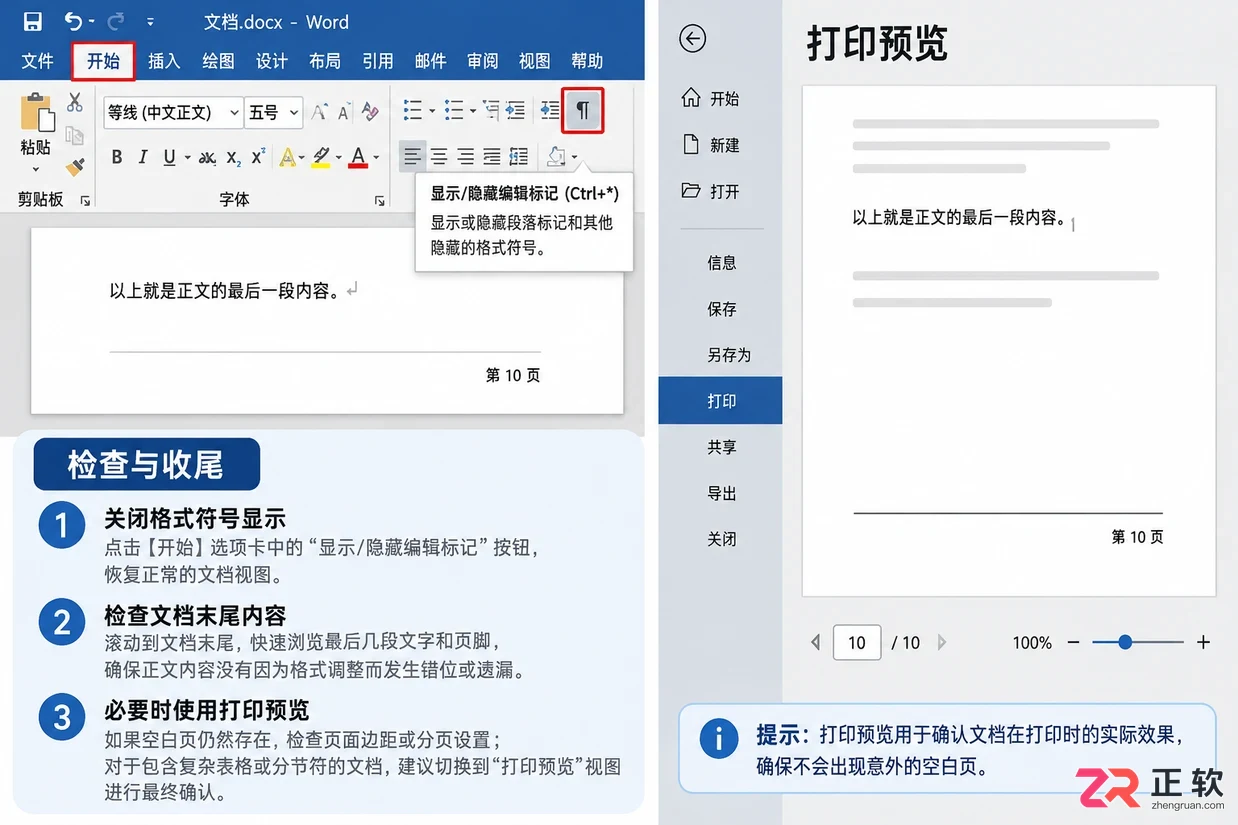Go to previous page in preview
Viewport: 1238px width, 825px height.
coord(816,643)
